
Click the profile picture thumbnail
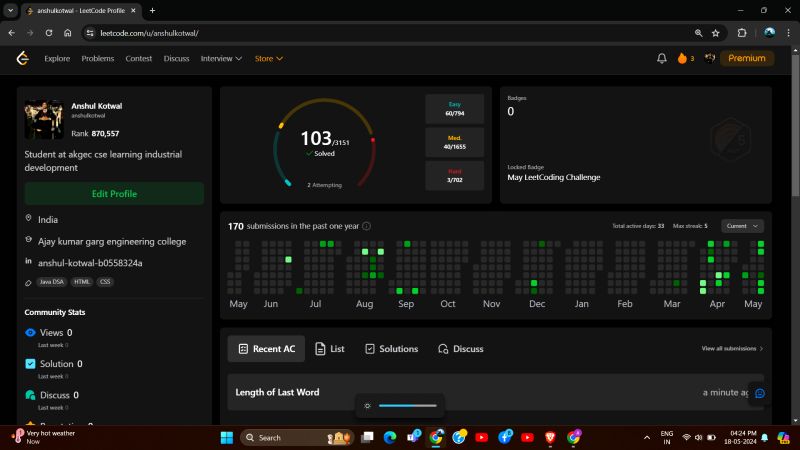[x=44, y=119]
